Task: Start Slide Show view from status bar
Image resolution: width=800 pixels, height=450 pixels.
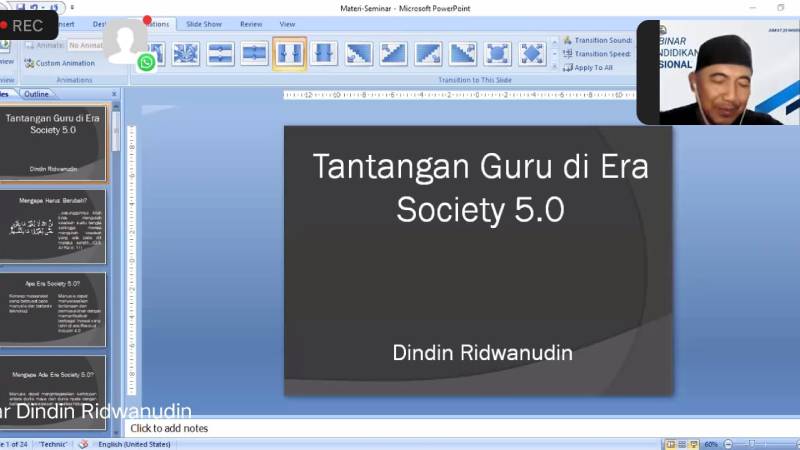Action: click(x=695, y=444)
